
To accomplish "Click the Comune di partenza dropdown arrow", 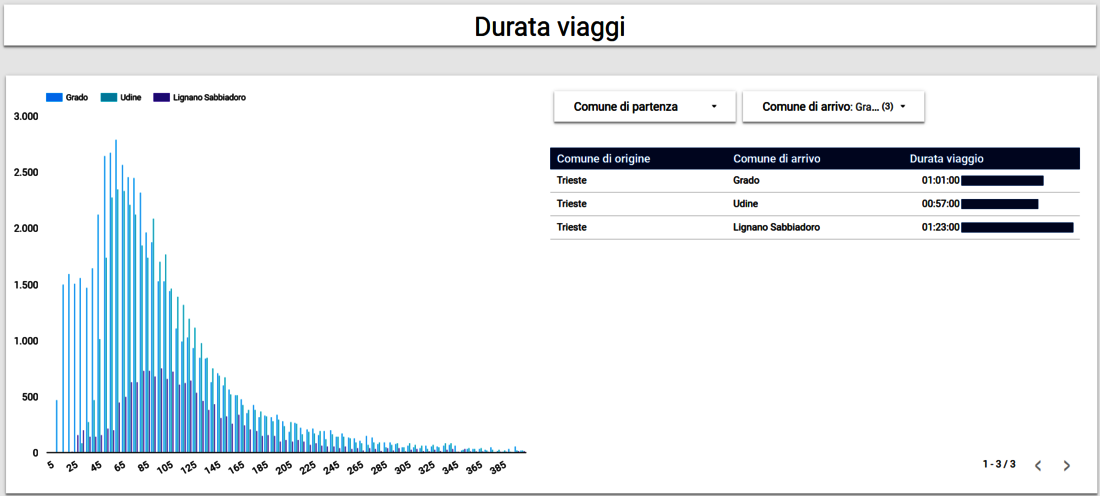I will [714, 106].
